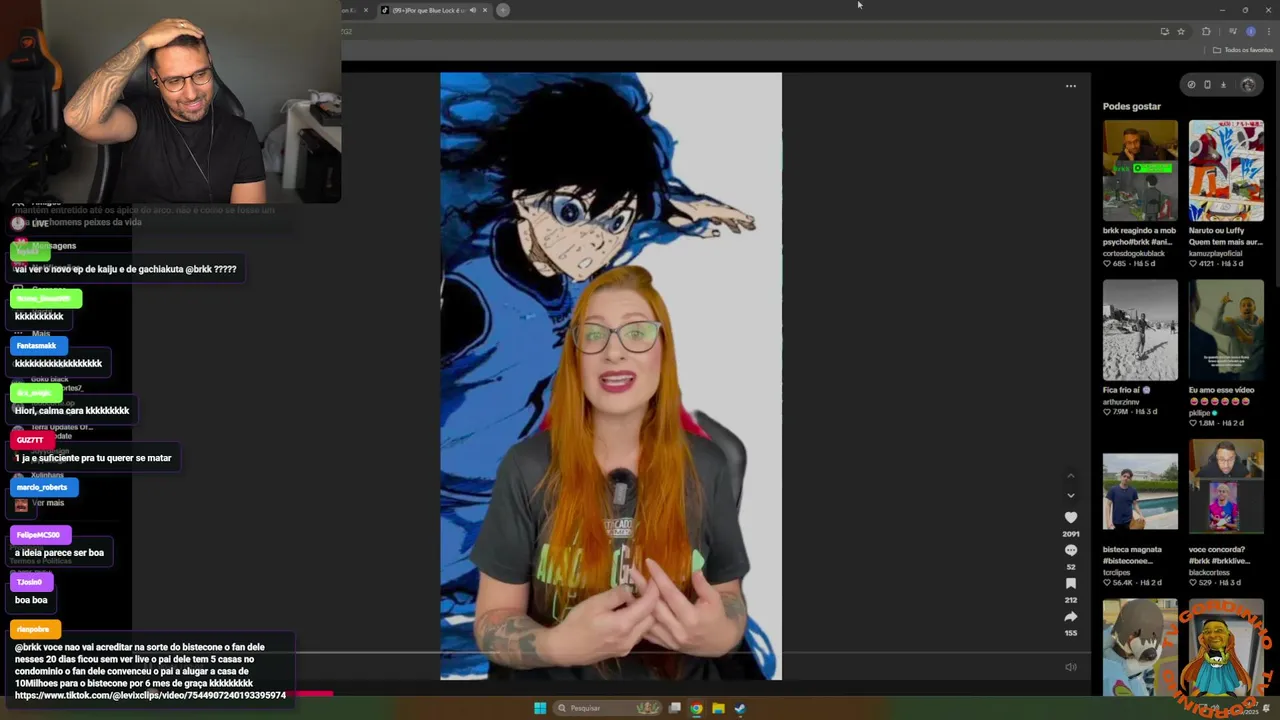Select caption 'Naruto ou Luffy Quem tem mais'
This screenshot has height=720, width=1280.
[1226, 236]
